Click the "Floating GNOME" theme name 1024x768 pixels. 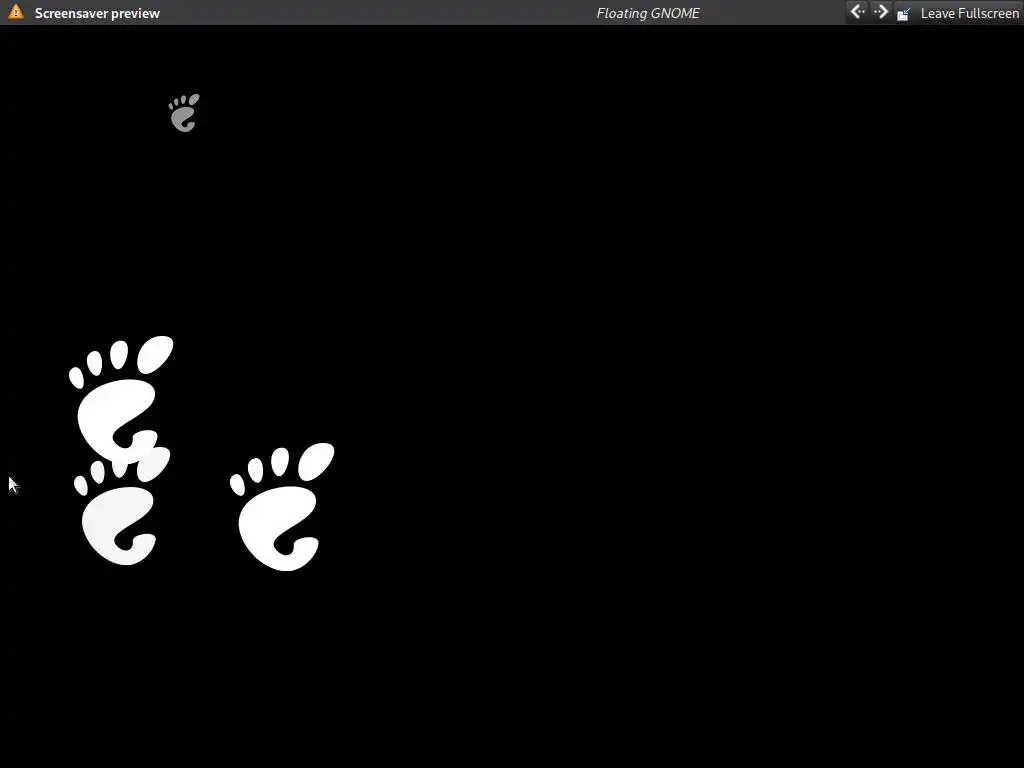click(648, 13)
